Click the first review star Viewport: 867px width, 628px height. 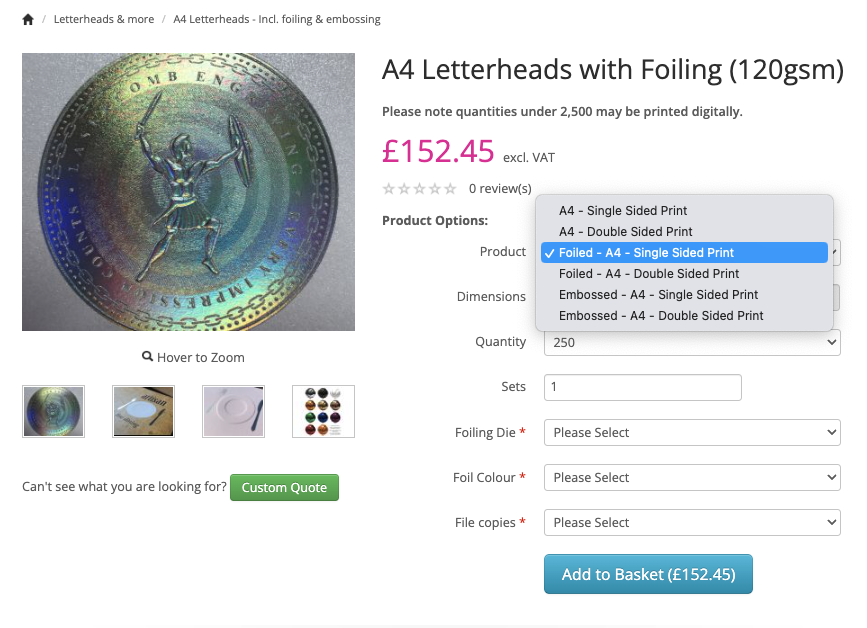click(x=389, y=189)
